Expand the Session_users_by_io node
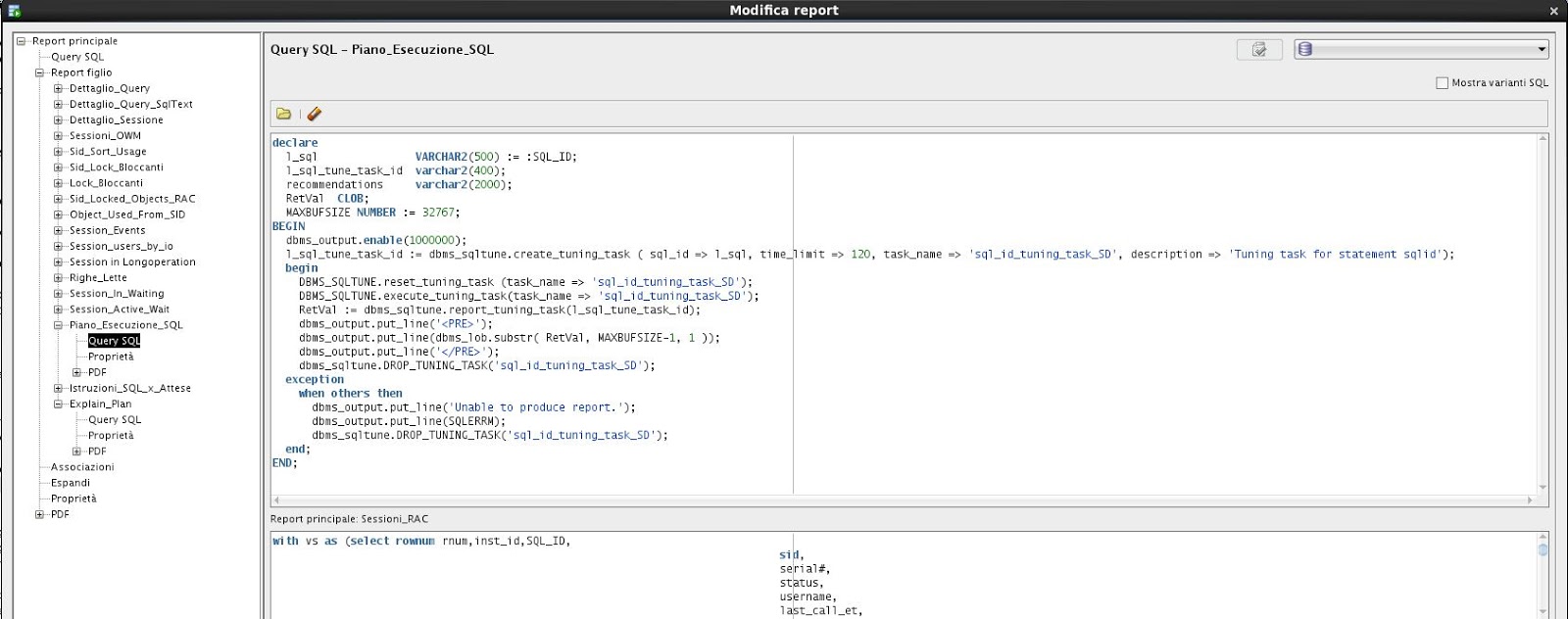This screenshot has width=1568, height=619. pyautogui.click(x=58, y=246)
